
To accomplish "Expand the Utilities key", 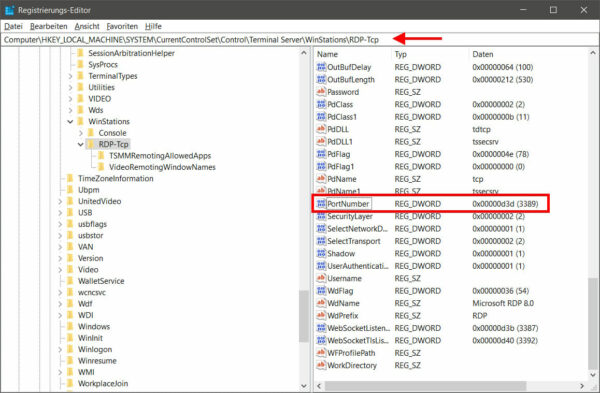I will (x=70, y=88).
